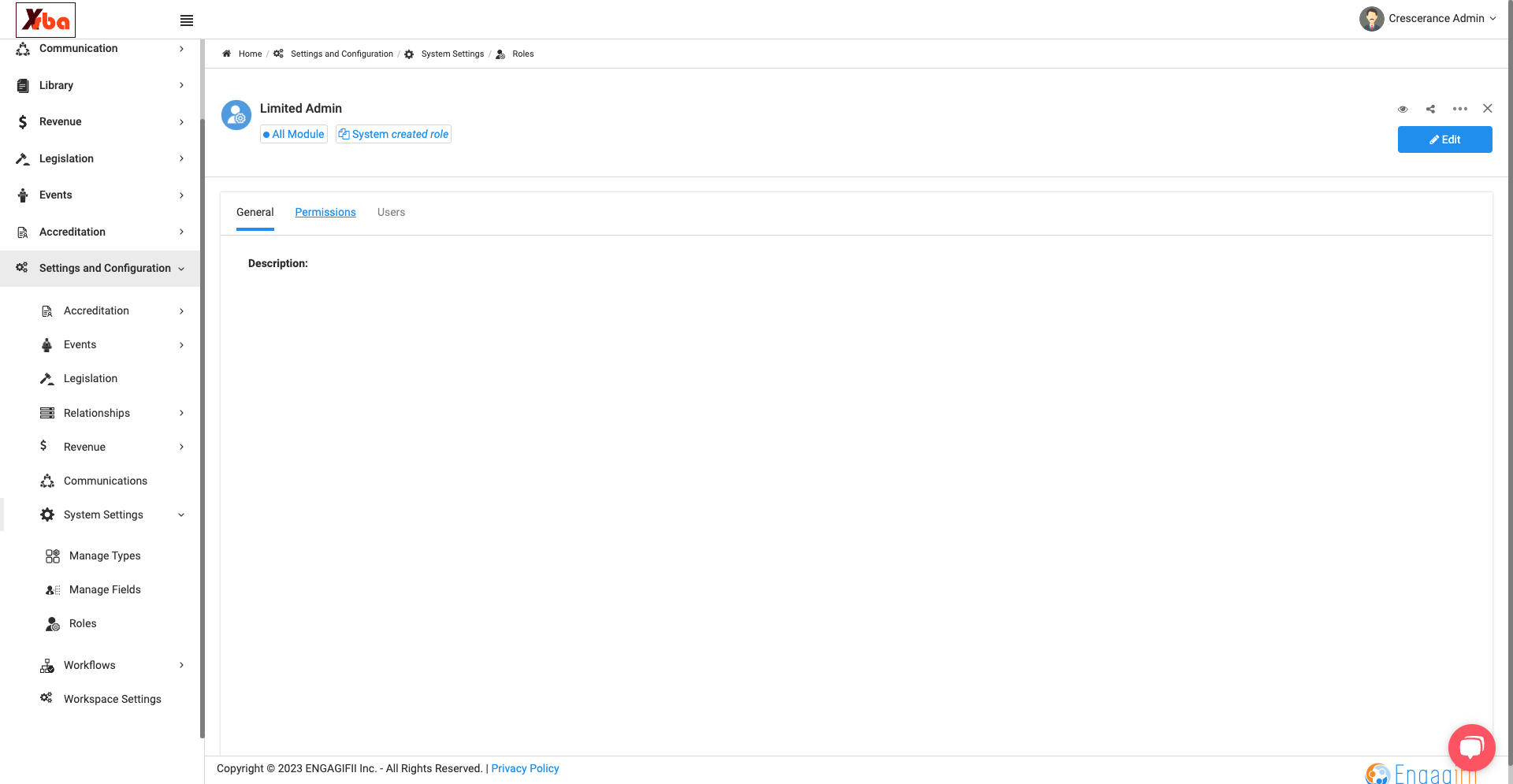The height and width of the screenshot is (784, 1513).
Task: Click the Manage Types grid icon
Action: click(53, 556)
